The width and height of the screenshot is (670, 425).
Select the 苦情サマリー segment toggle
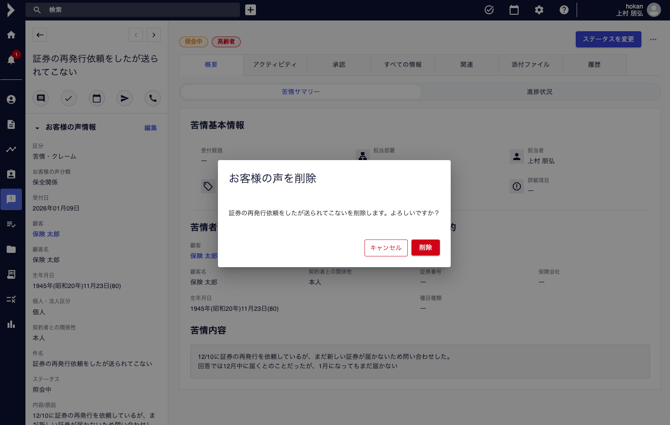[x=301, y=92]
